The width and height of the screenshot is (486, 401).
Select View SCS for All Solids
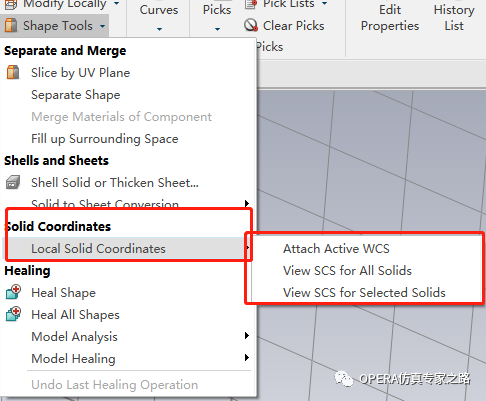click(x=347, y=271)
